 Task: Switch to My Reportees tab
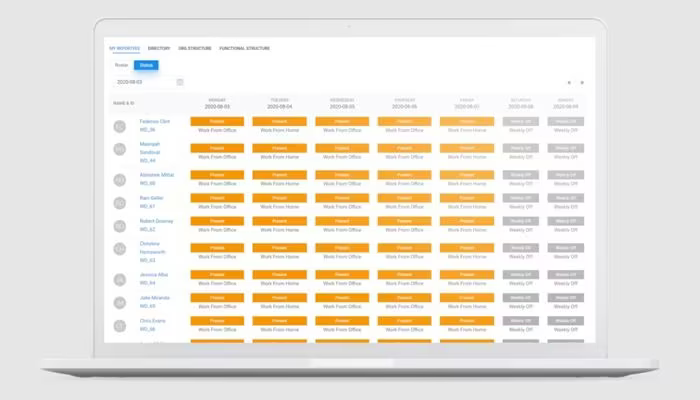point(125,48)
